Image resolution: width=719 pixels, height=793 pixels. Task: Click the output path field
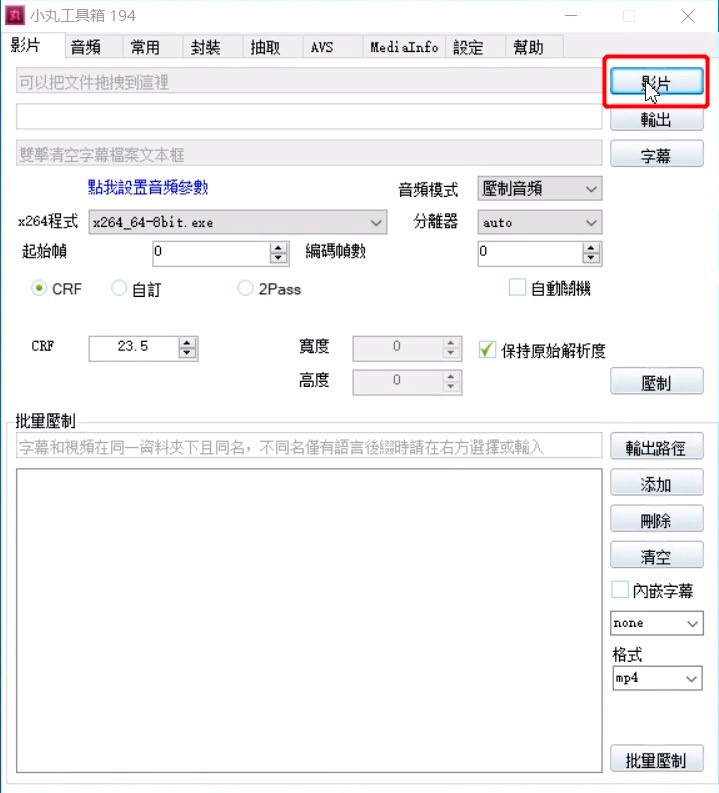309,117
